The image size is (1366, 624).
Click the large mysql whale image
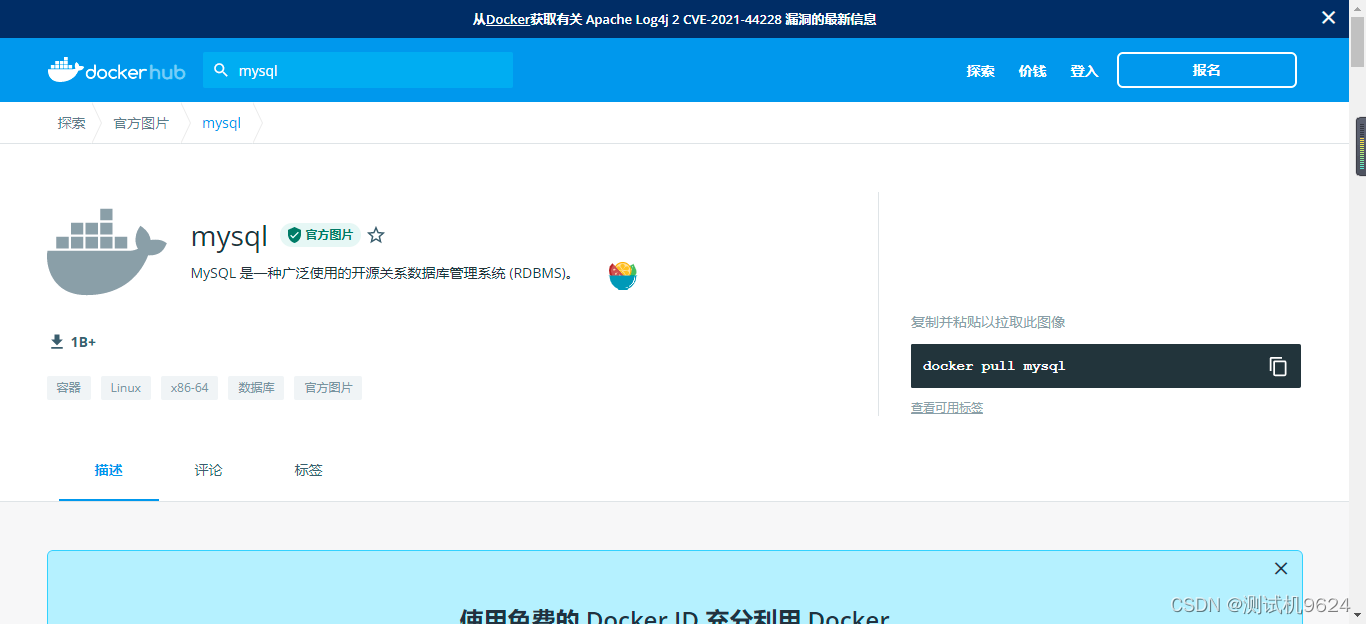point(107,251)
